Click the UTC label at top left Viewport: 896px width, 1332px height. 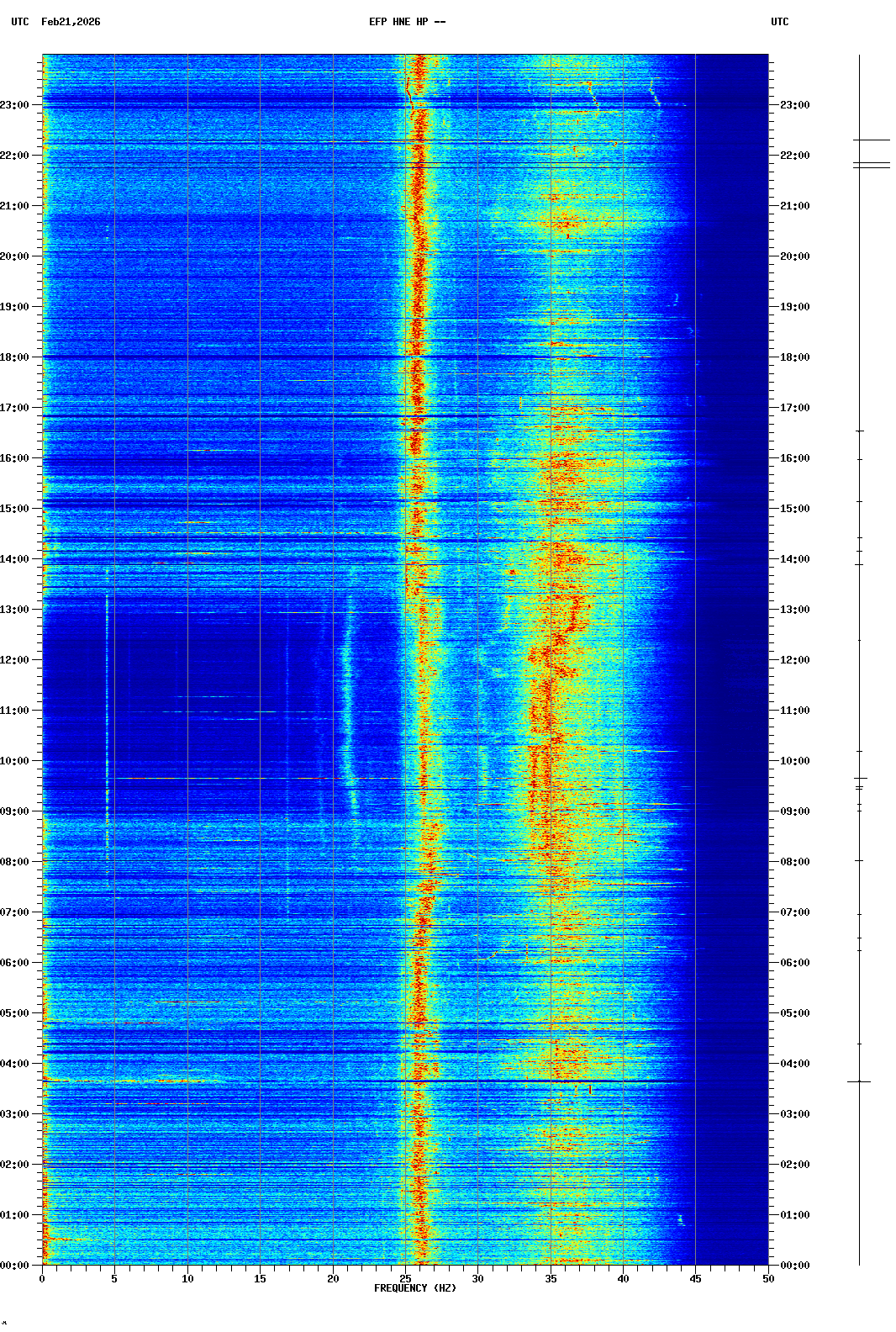(x=20, y=22)
